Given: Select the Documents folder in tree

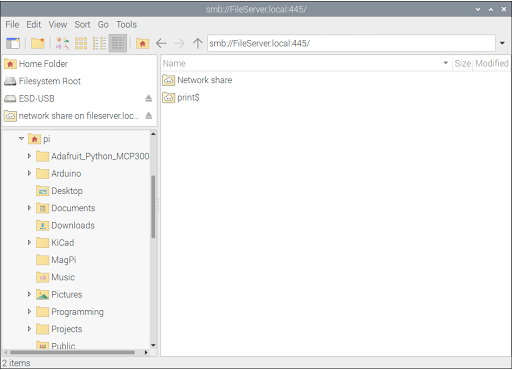Looking at the screenshot, I should tap(66, 208).
